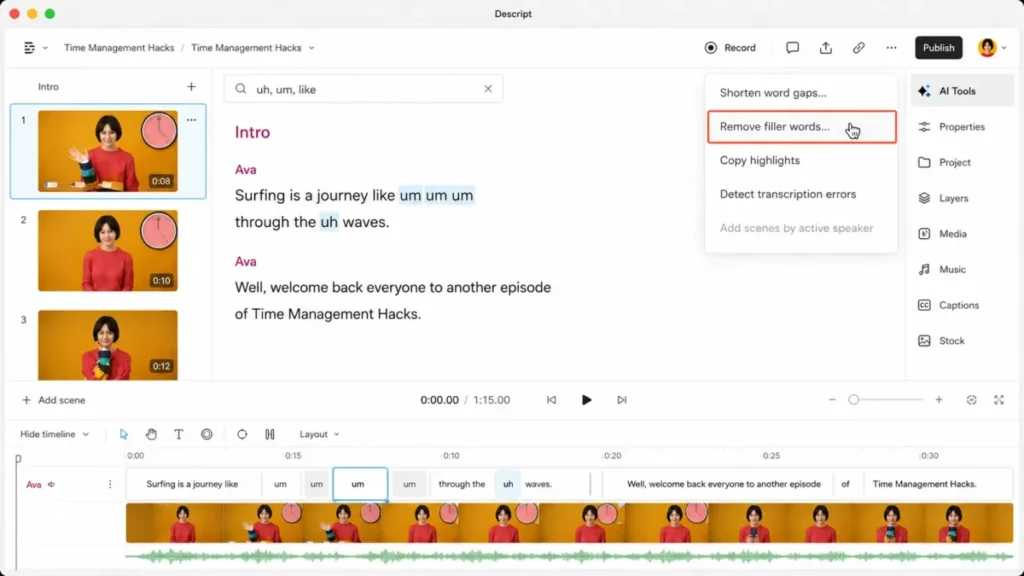Zoom in timeline with plus icon
1024x576 pixels.
pyautogui.click(x=938, y=400)
